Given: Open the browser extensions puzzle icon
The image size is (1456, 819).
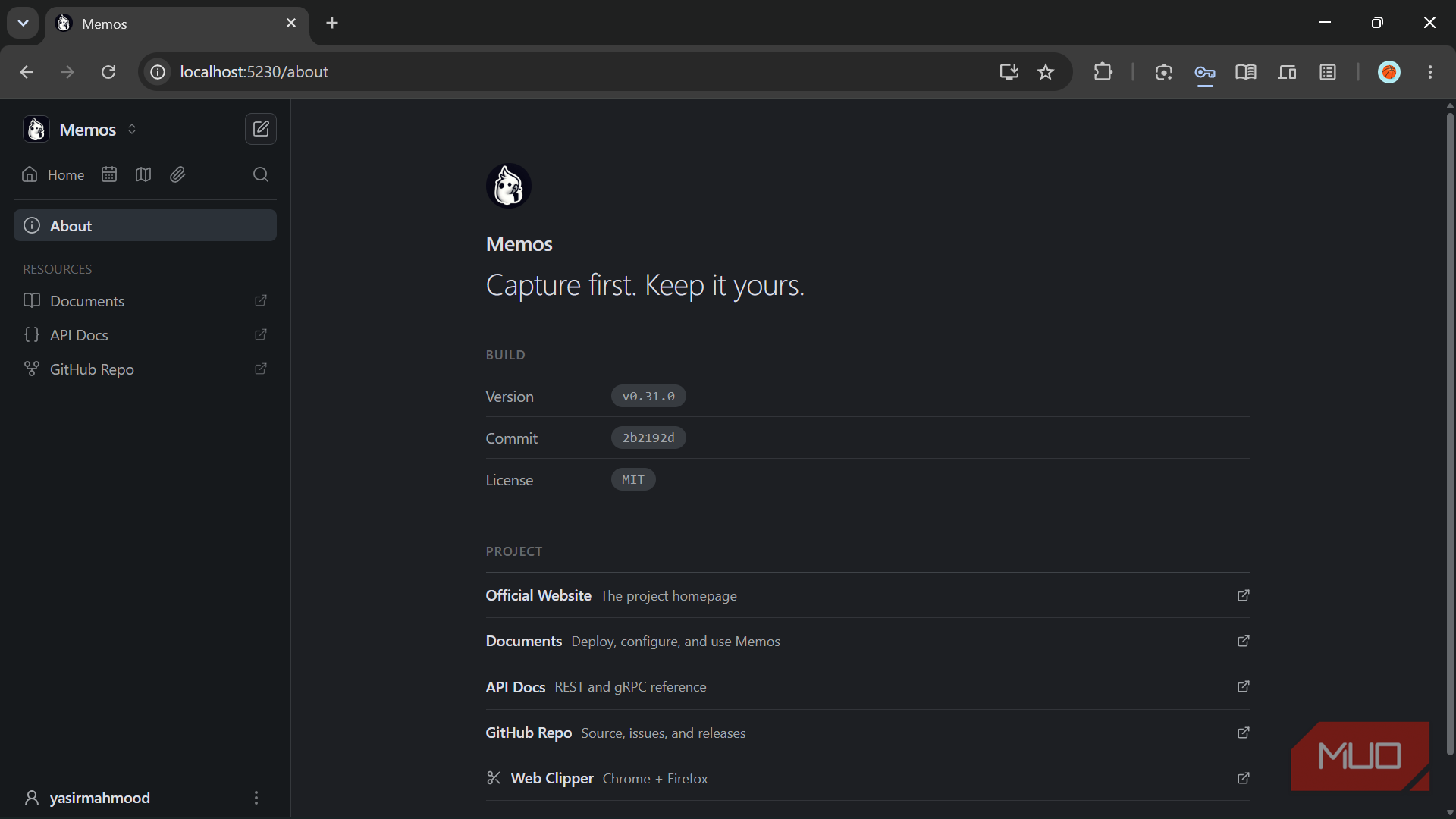Looking at the screenshot, I should click(1103, 72).
